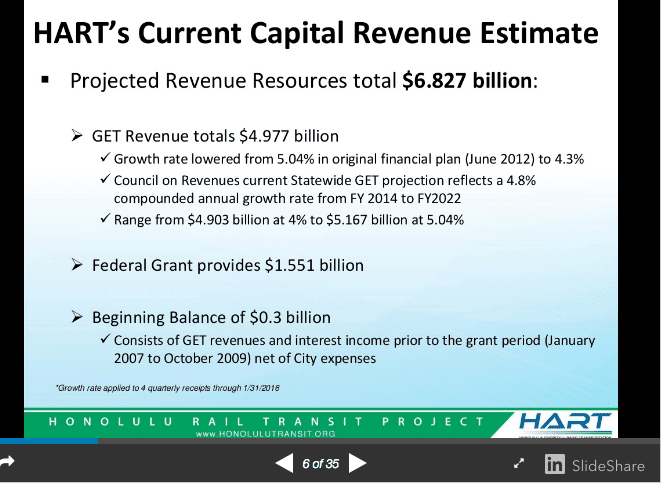Image resolution: width=663 pixels, height=486 pixels.
Task: Open the www.HONOLULUTRANSIT.ORG link
Action: (x=265, y=434)
